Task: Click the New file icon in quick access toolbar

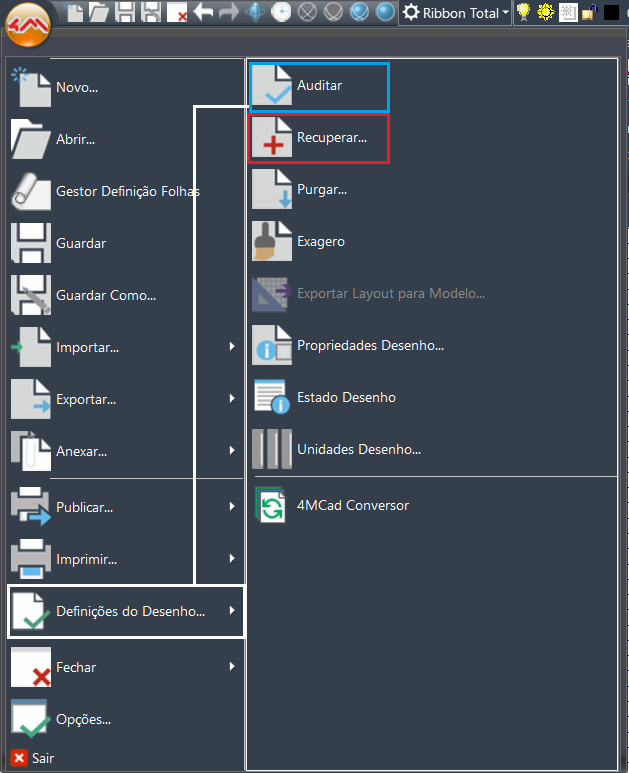Action: tap(73, 12)
